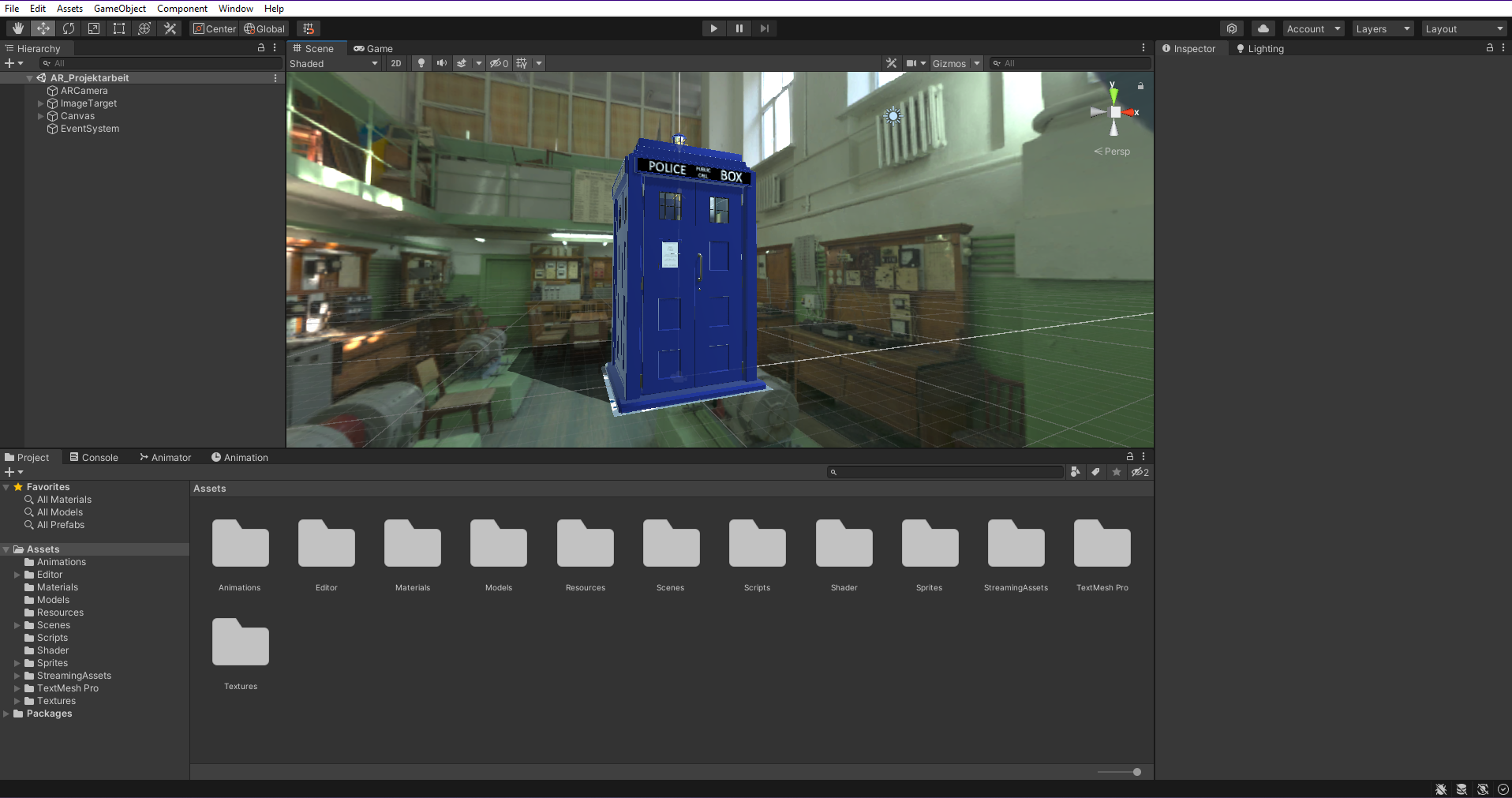
Task: Open the GameObject menu
Action: click(x=120, y=9)
